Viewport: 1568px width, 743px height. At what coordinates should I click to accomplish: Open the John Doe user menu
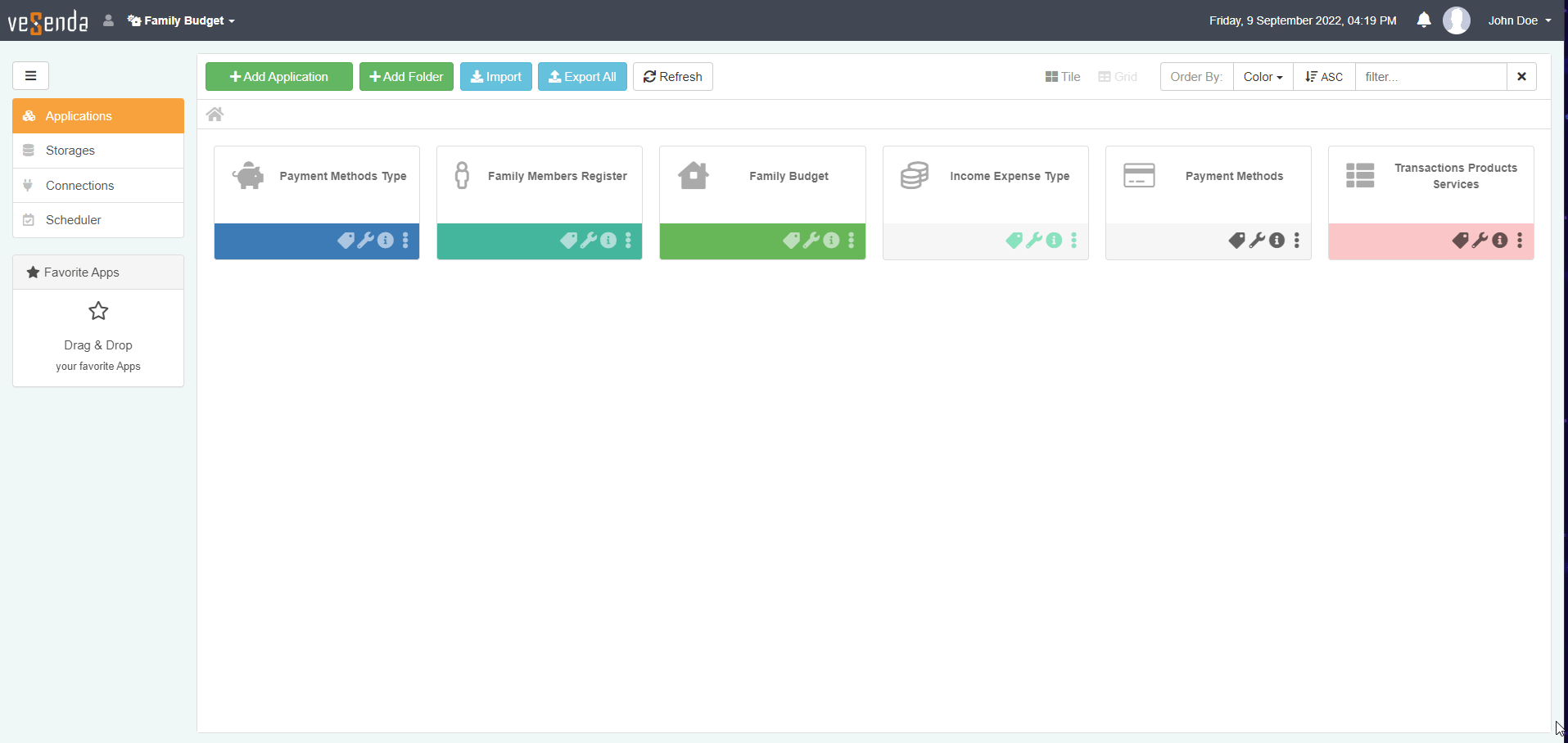pos(1519,20)
